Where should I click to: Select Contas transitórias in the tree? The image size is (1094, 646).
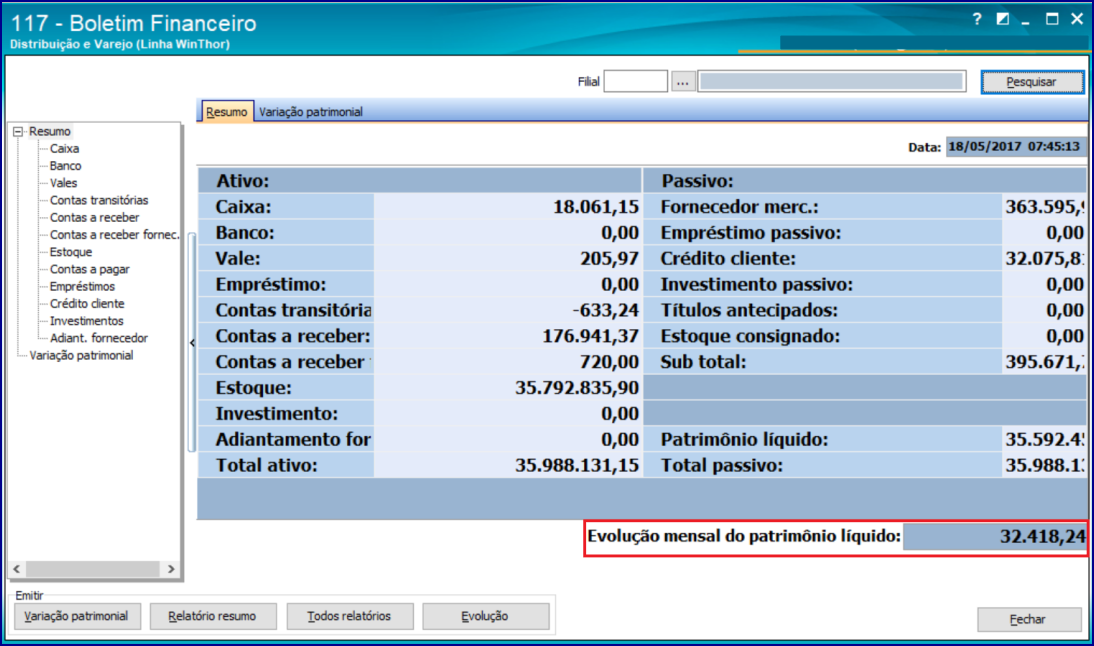coord(99,200)
